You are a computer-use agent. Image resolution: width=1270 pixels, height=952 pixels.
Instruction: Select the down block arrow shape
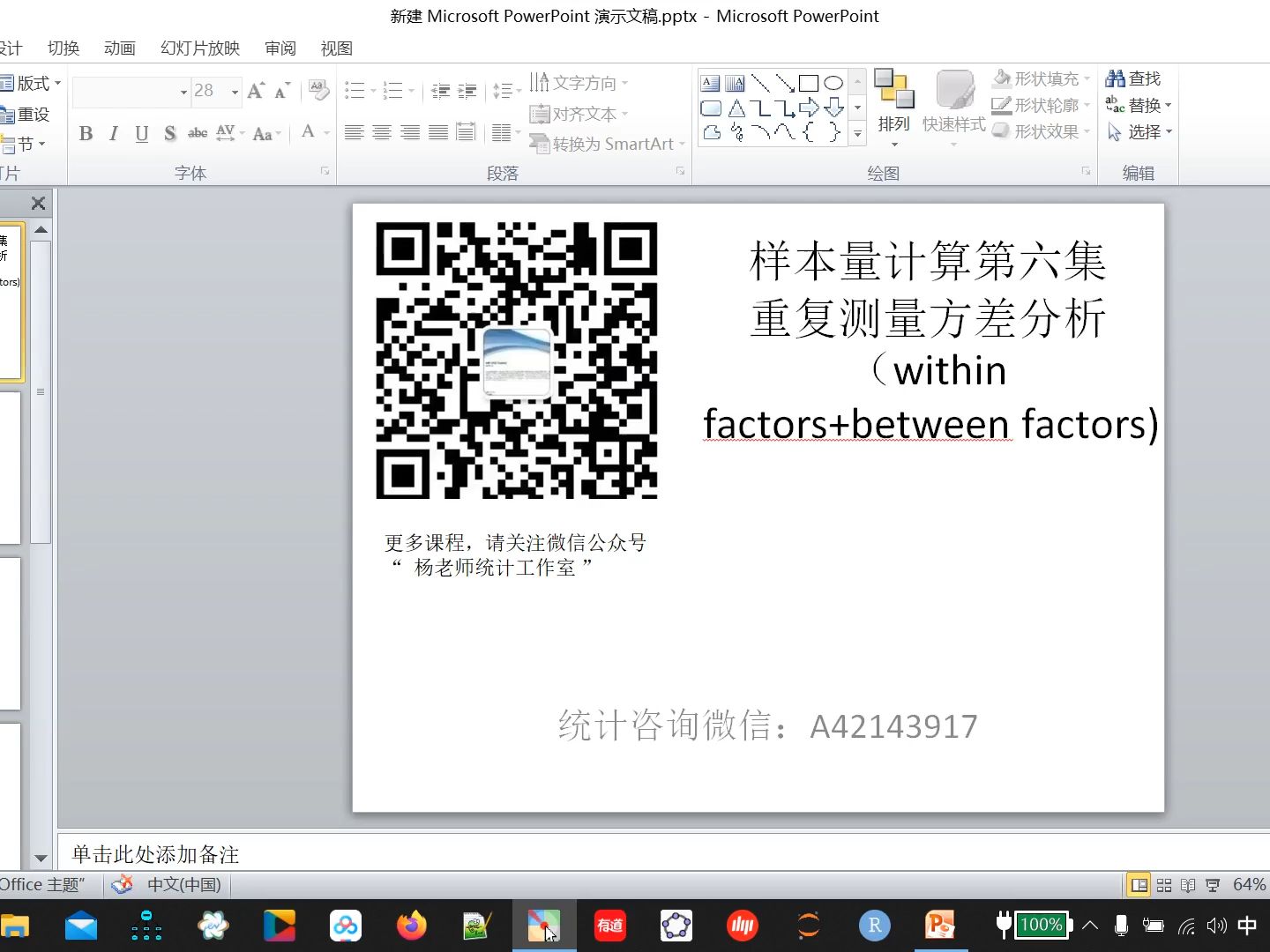point(833,108)
